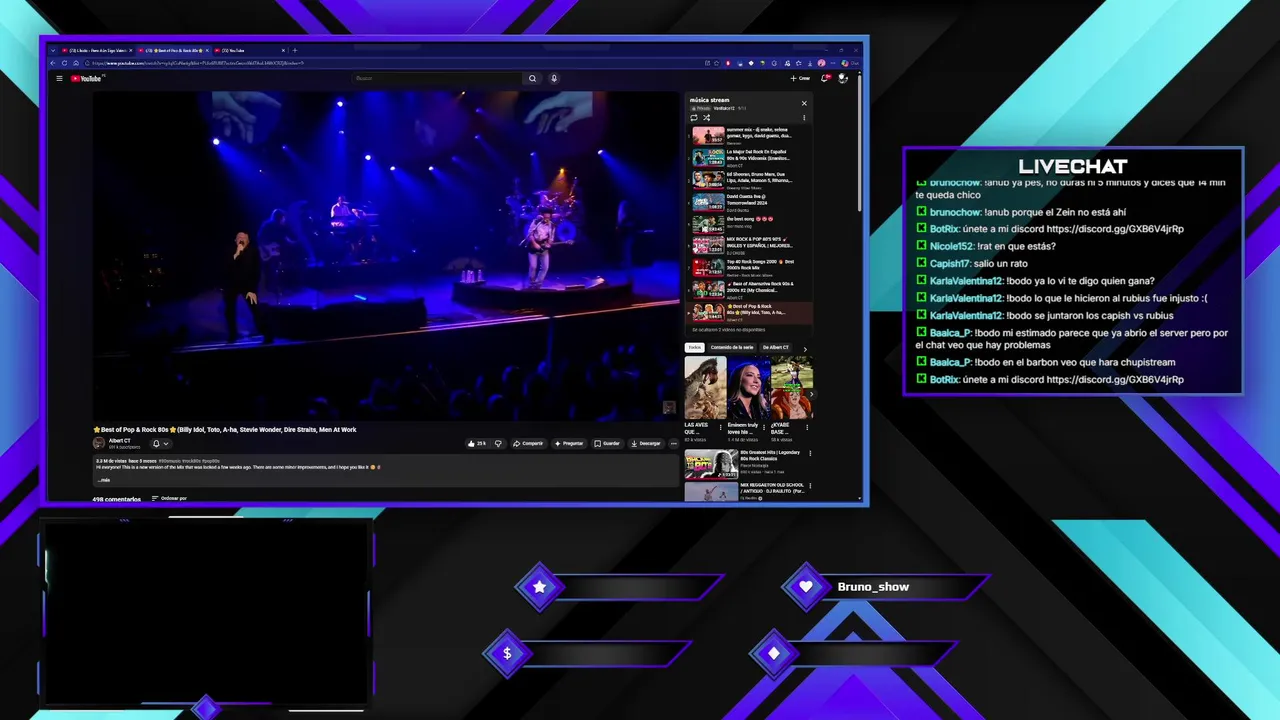1280x720 pixels.
Task: Click in the YouTube search field
Action: pos(437,78)
